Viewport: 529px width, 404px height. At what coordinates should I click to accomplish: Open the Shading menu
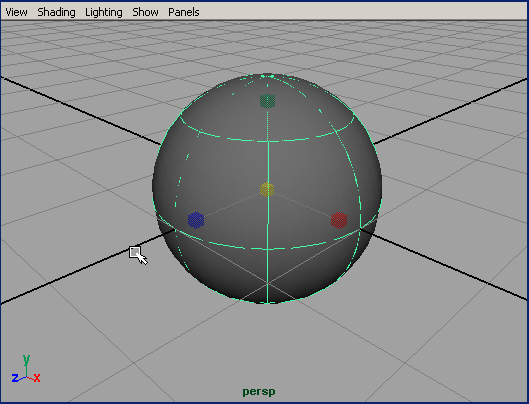[56, 12]
